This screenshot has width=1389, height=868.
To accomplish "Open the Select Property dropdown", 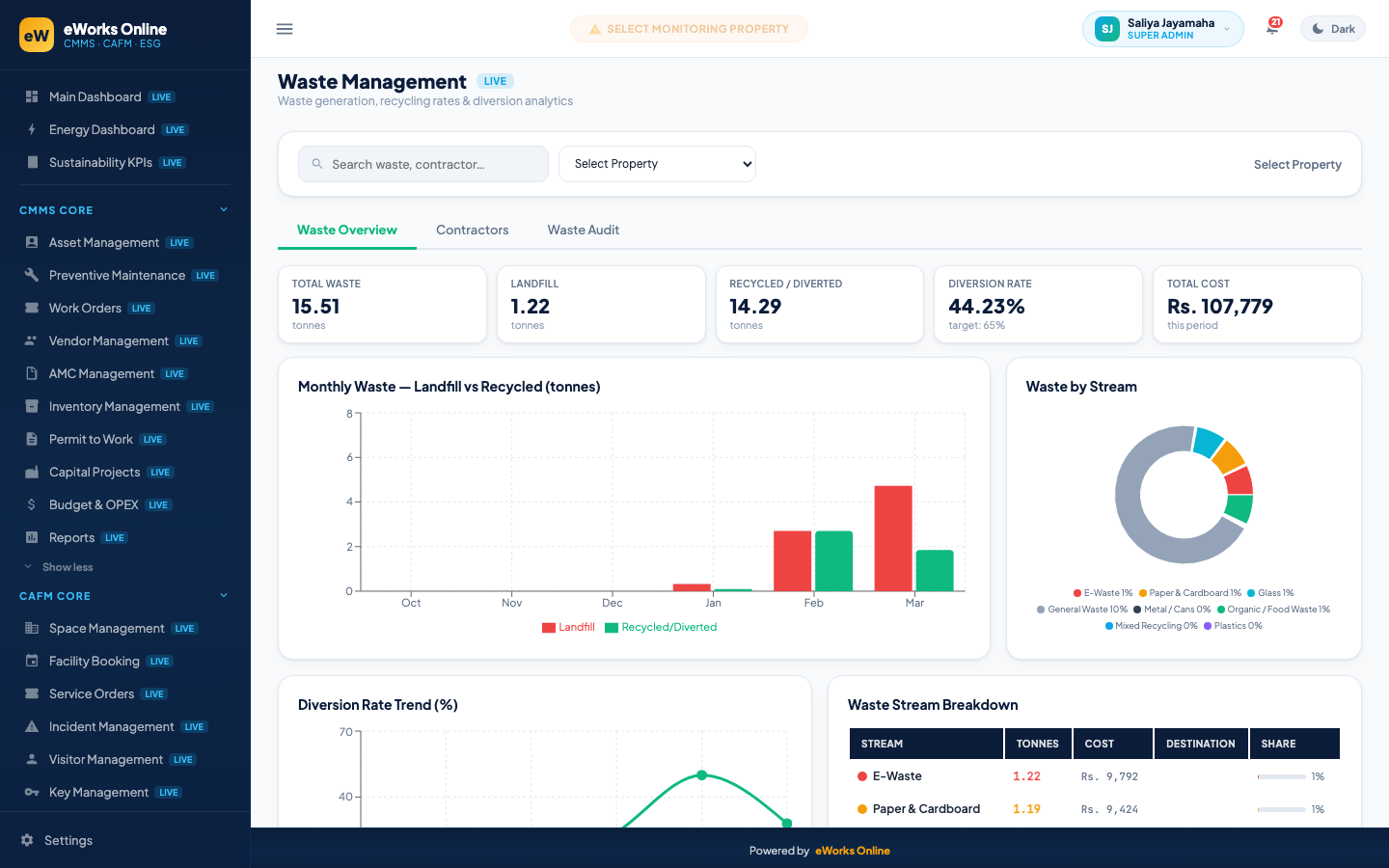I will 657,164.
